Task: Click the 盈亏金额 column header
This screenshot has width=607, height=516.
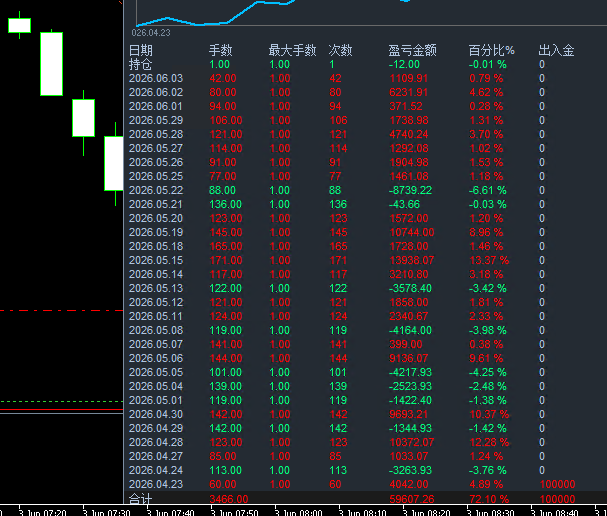Action: click(412, 50)
